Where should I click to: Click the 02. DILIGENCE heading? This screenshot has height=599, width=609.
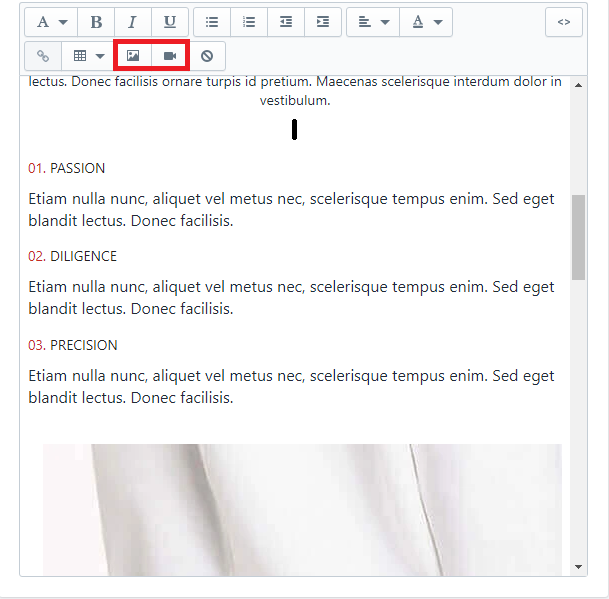(72, 256)
